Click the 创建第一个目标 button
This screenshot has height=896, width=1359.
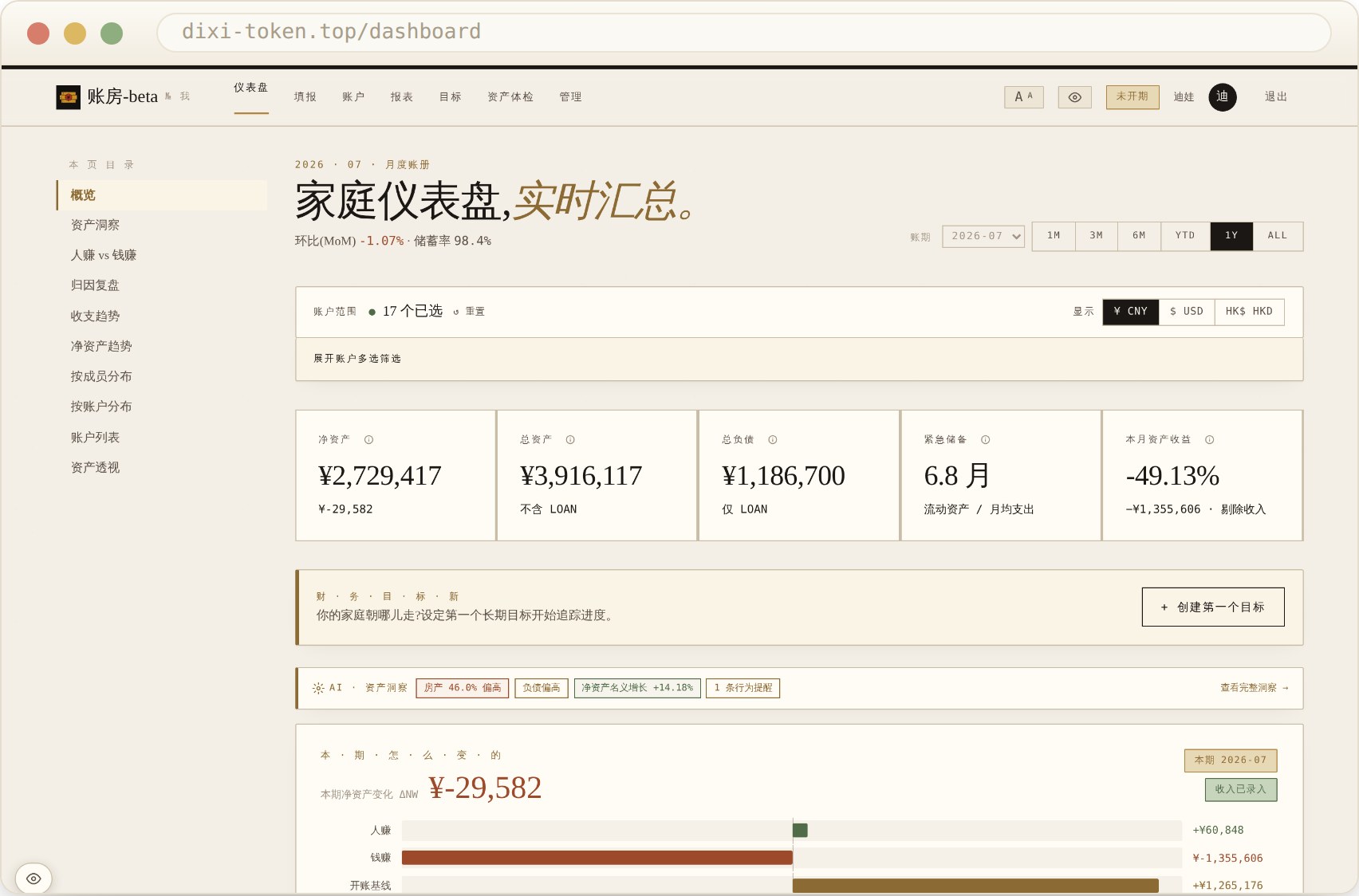[x=1212, y=607]
